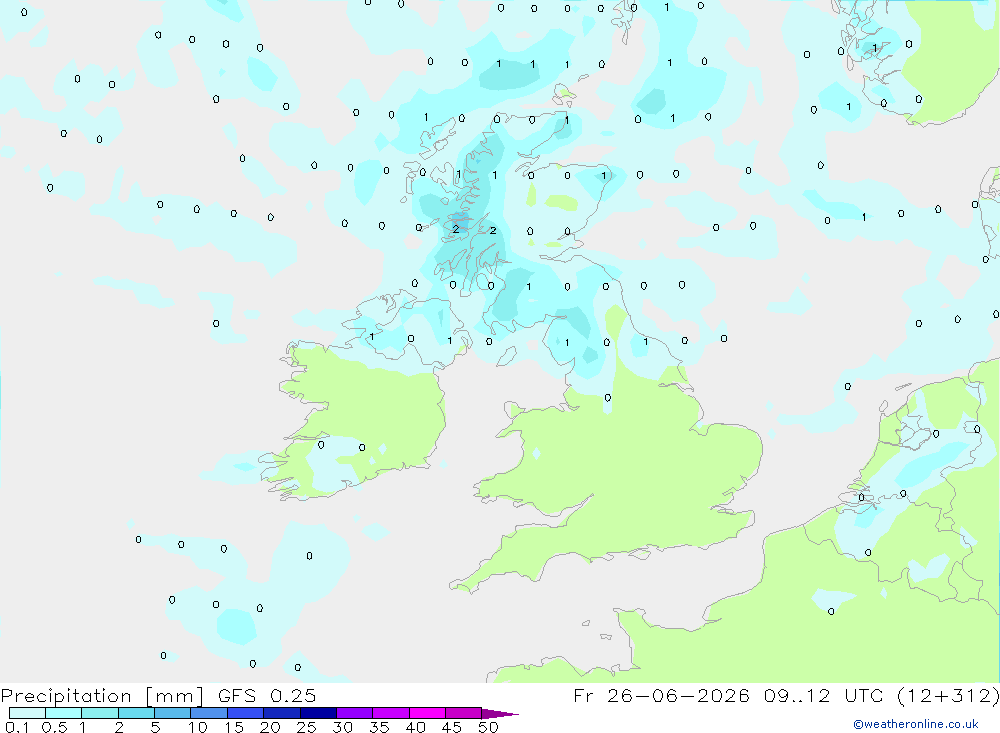Click the 'Precipitation [mm]' title text

[x=102, y=696]
